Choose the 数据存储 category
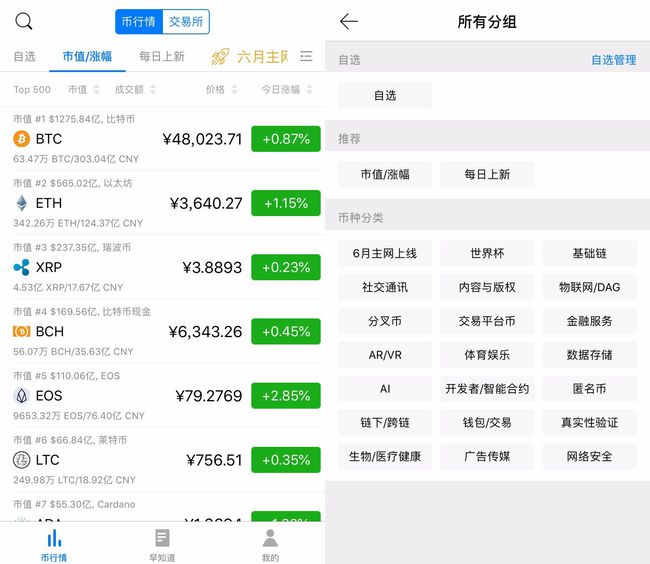 (589, 355)
